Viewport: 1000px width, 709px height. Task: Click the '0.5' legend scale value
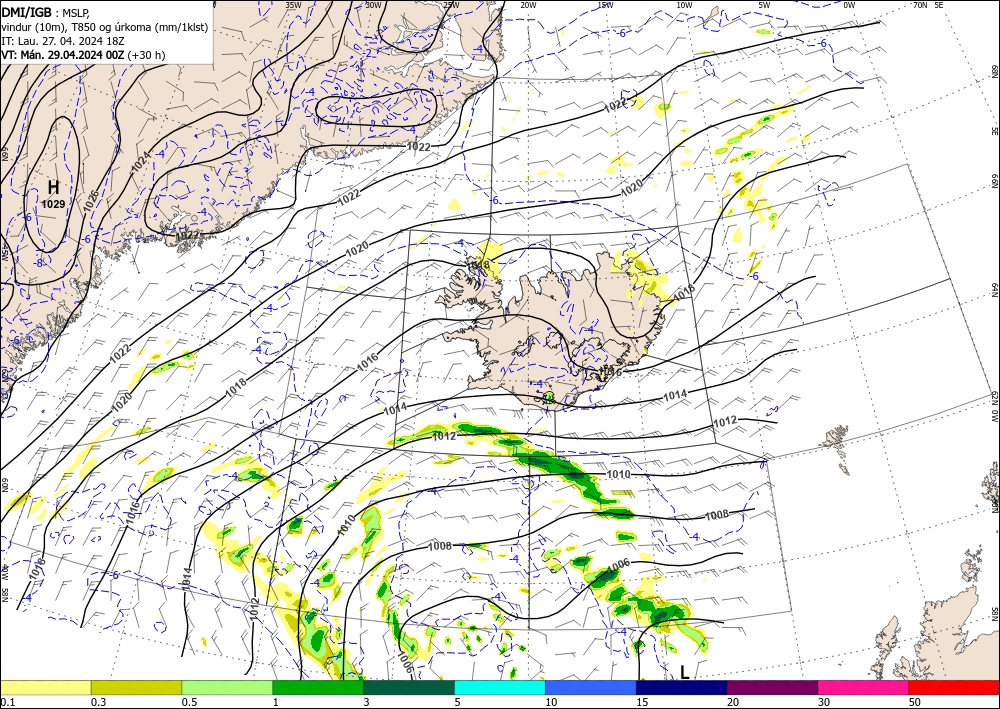click(x=188, y=702)
